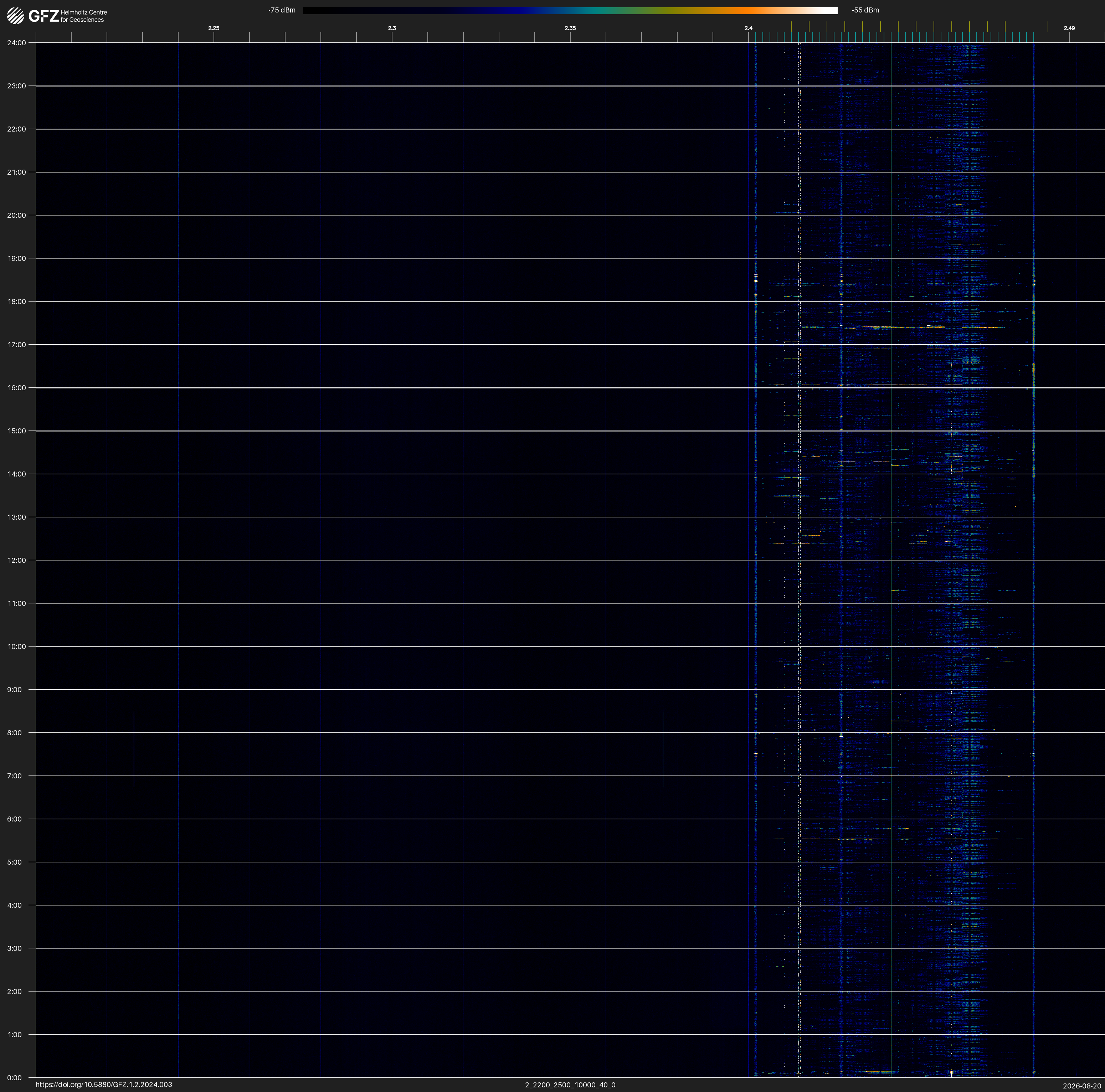Click the 9:00 time axis label

tap(14, 690)
